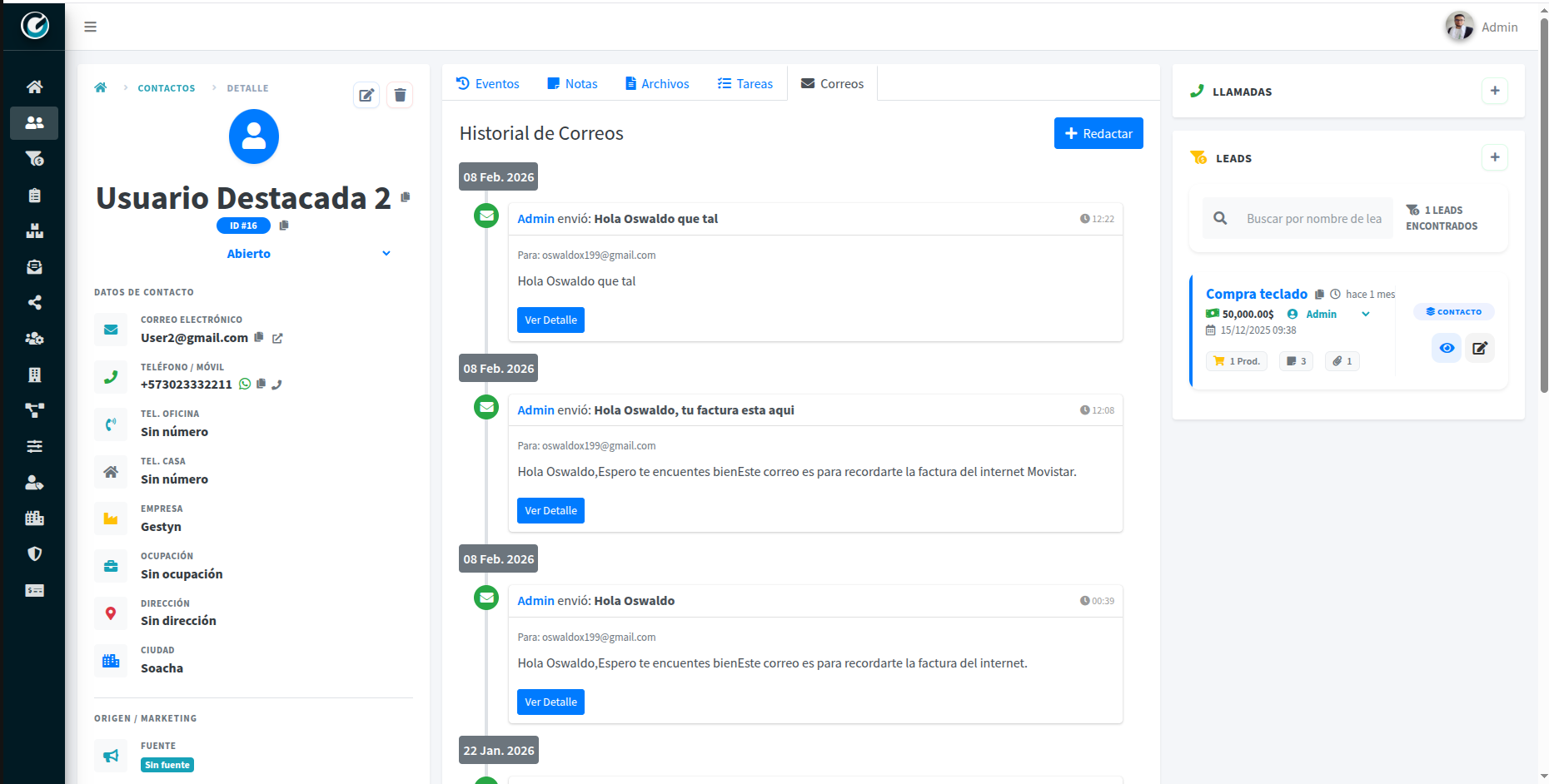Switch to the Eventos tab

pyautogui.click(x=488, y=83)
